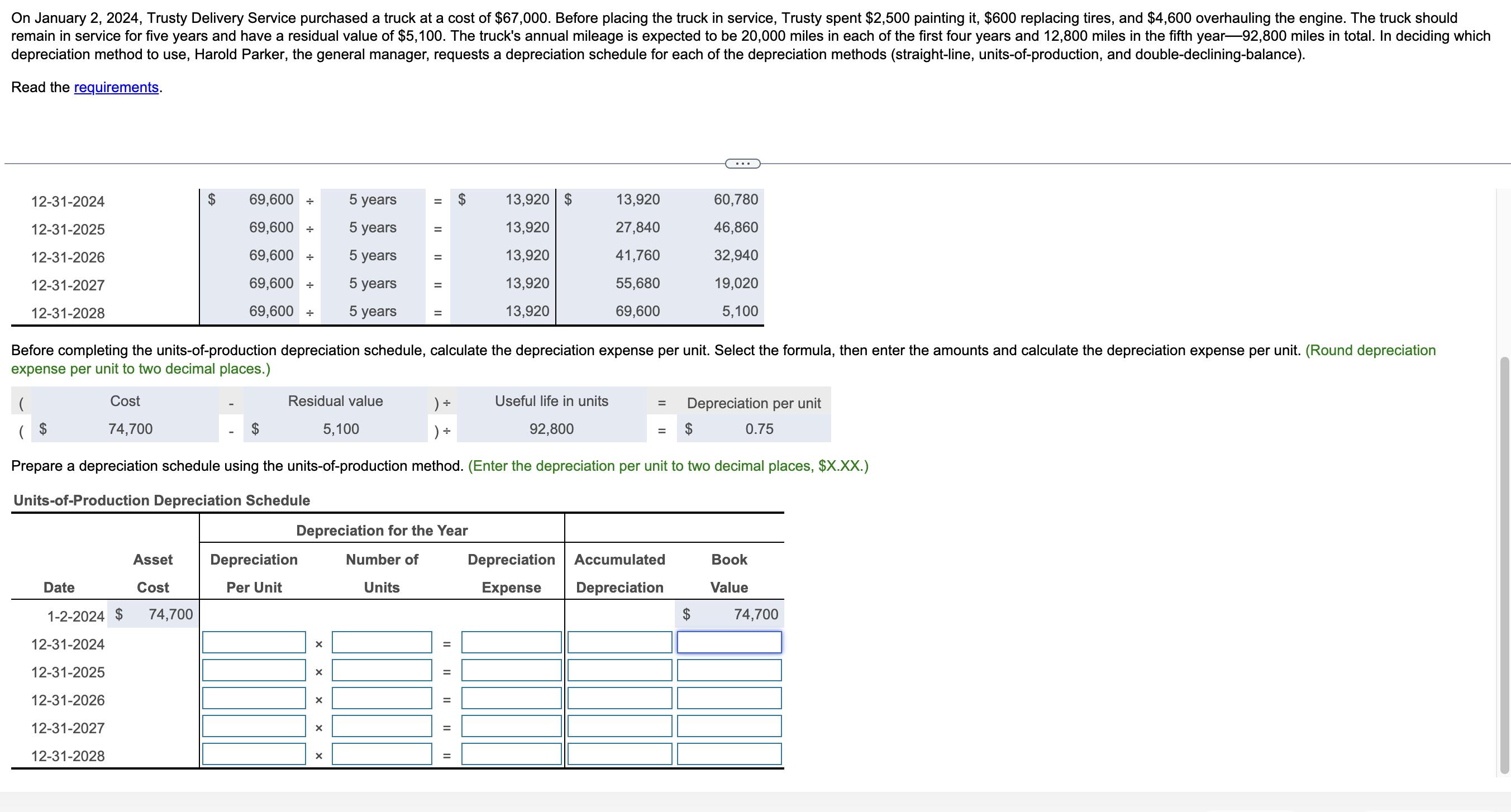Click the Depreciation Per Unit field for 12-31-2028
The width and height of the screenshot is (1511, 812).
[x=254, y=754]
